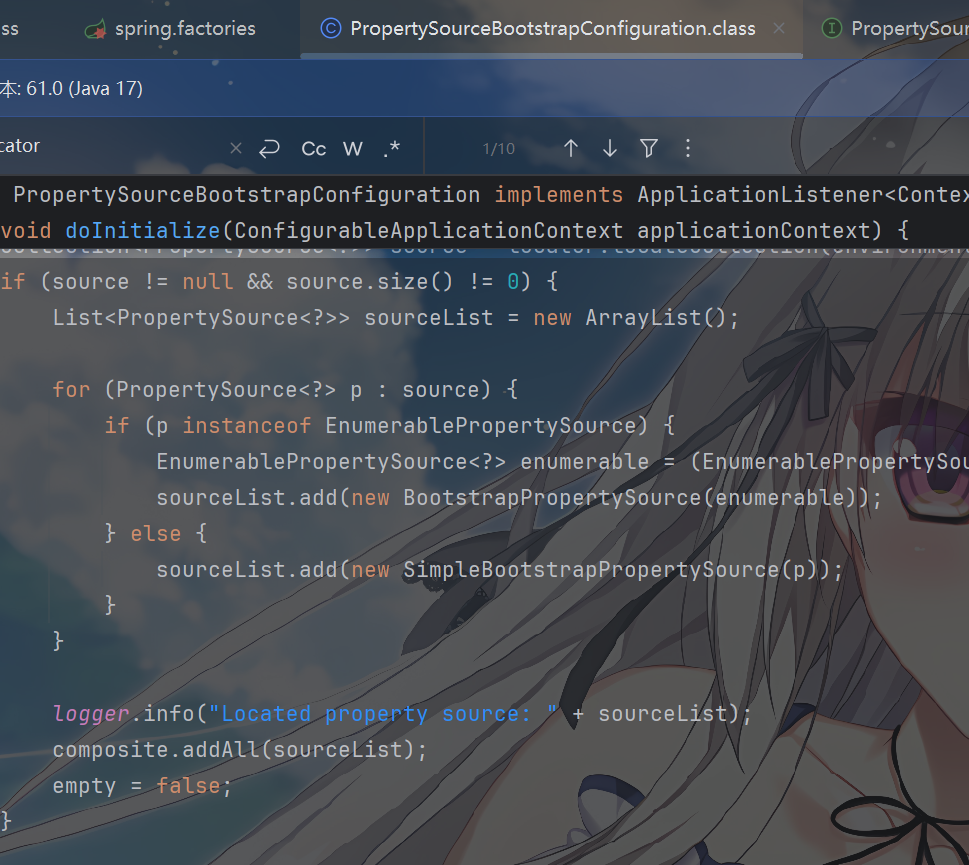The width and height of the screenshot is (969, 865).
Task: Click the 1/10 match counter
Action: (x=498, y=149)
